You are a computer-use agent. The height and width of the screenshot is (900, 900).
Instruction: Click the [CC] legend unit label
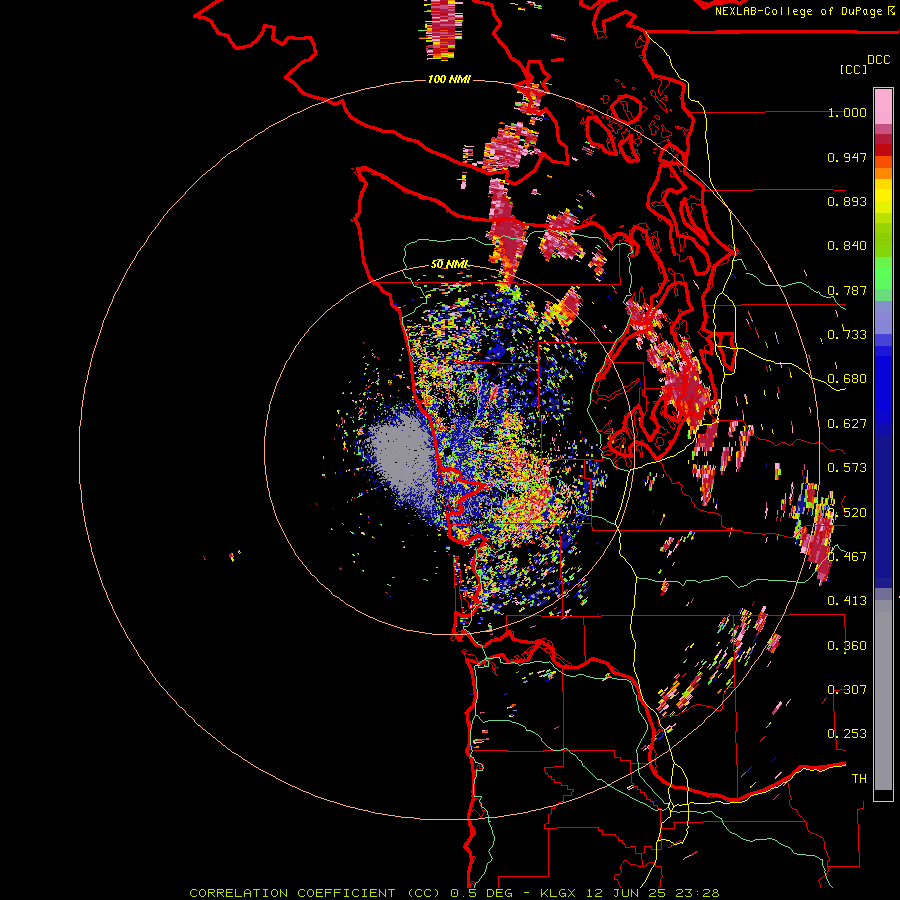coord(854,69)
